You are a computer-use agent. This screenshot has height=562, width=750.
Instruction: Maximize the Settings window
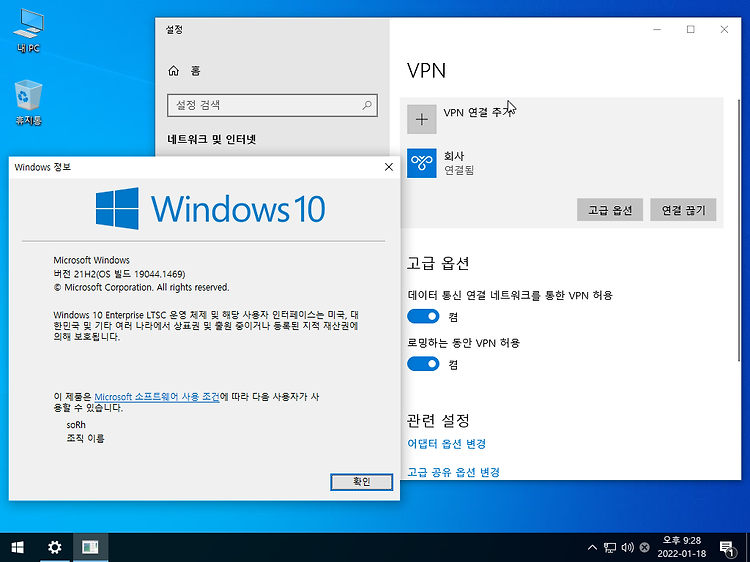tap(691, 30)
